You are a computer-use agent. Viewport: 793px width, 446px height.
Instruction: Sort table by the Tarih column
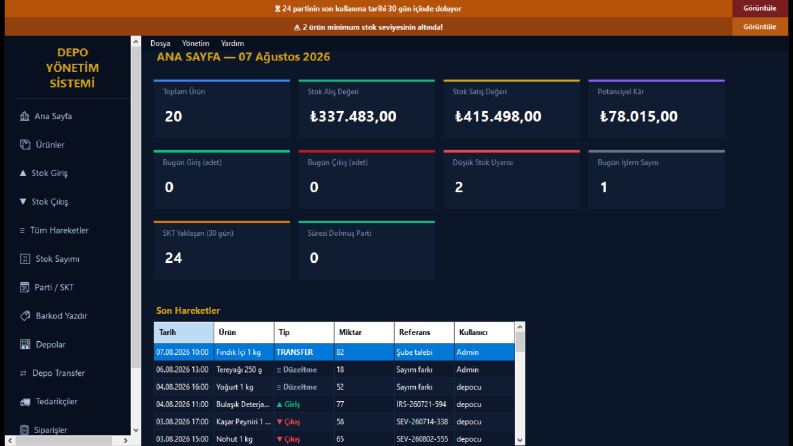(184, 332)
